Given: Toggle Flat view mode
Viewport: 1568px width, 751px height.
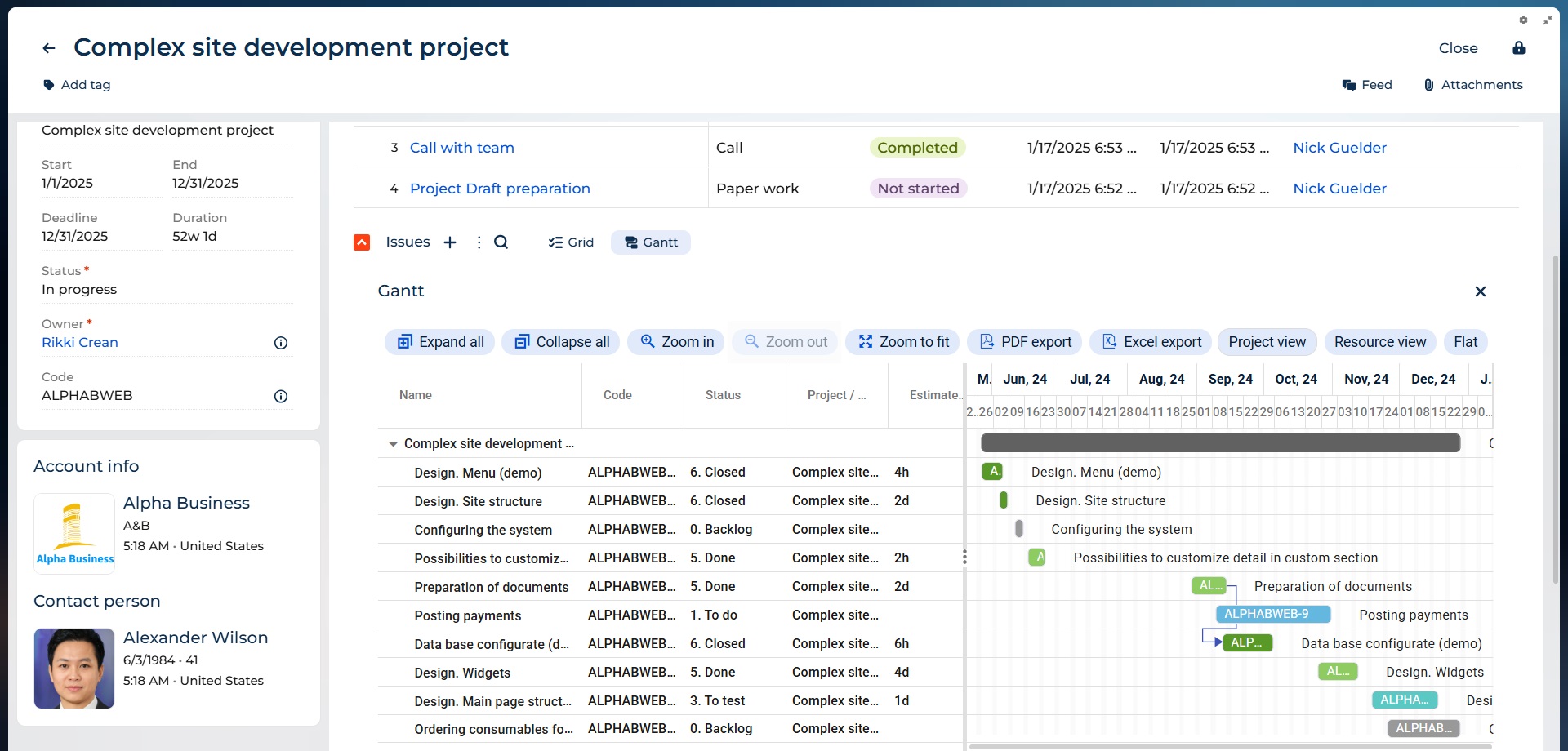Looking at the screenshot, I should click(x=1465, y=342).
